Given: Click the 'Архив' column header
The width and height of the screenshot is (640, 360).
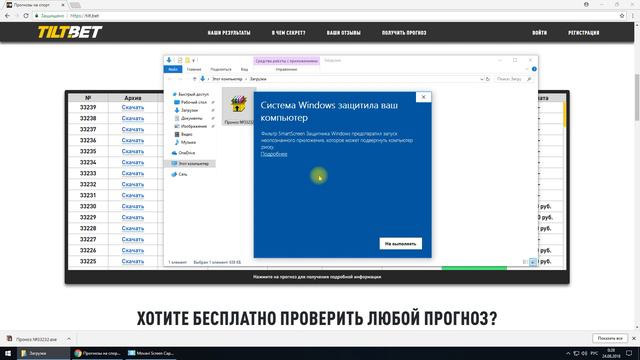Looking at the screenshot, I should coord(133,98).
